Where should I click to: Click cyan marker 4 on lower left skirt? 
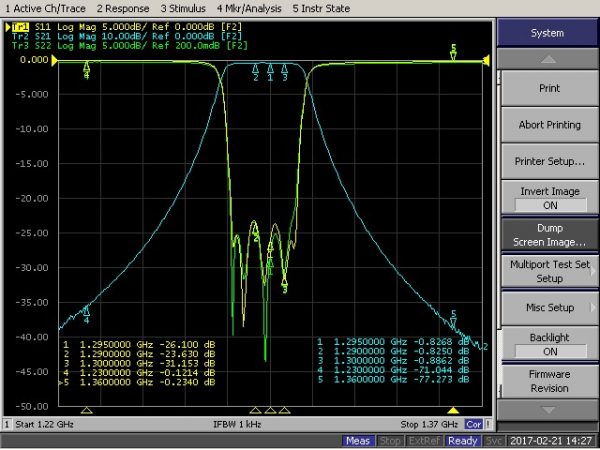(86, 315)
